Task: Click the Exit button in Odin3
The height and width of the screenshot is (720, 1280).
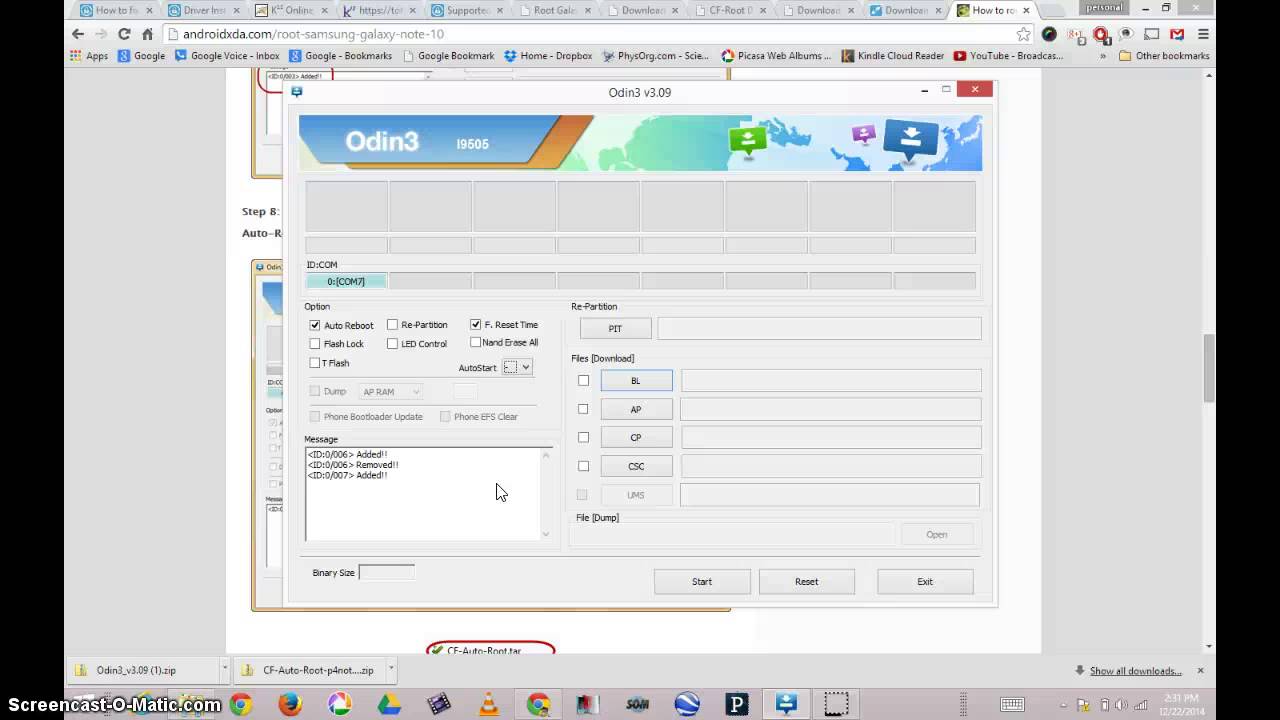Action: 925,581
